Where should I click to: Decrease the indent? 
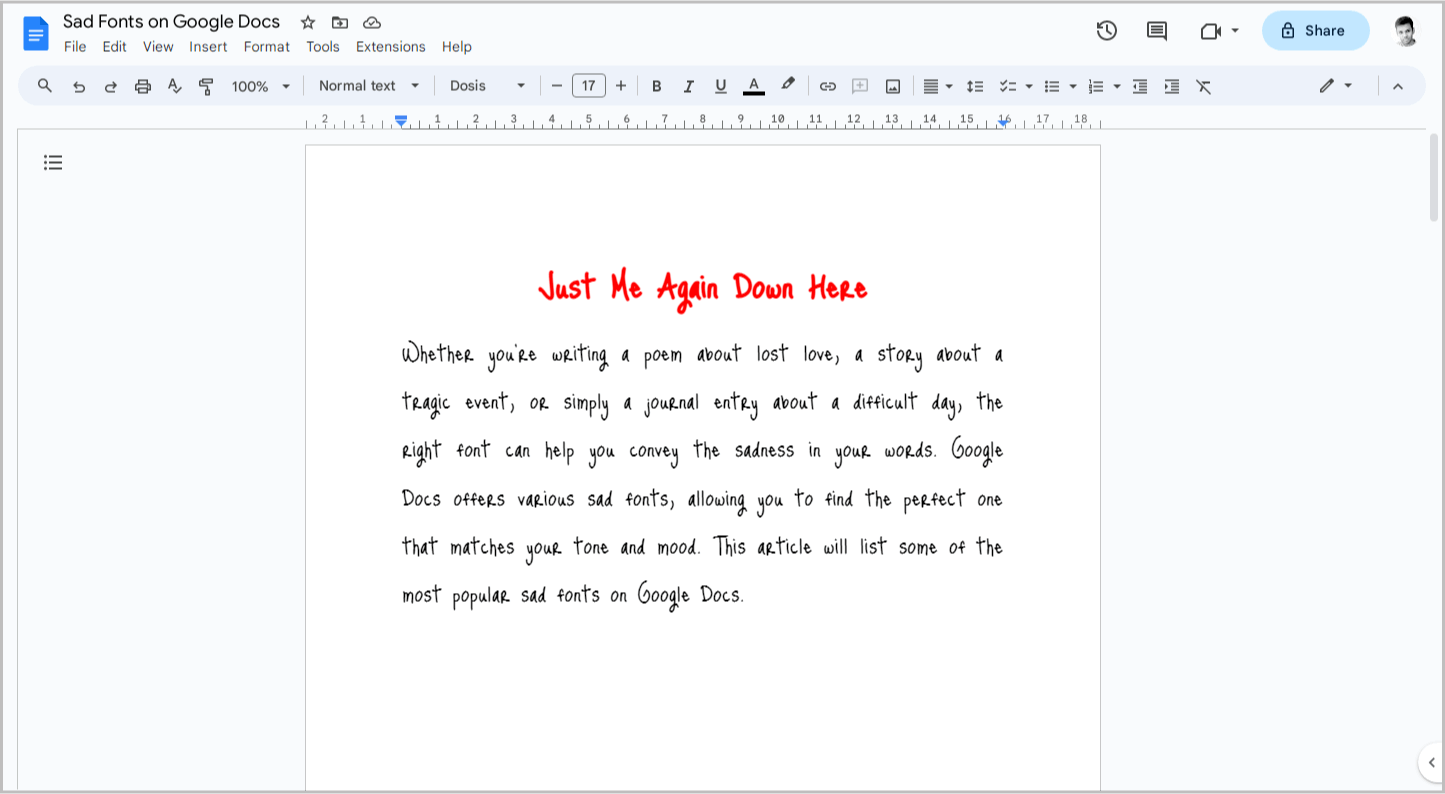click(1140, 87)
